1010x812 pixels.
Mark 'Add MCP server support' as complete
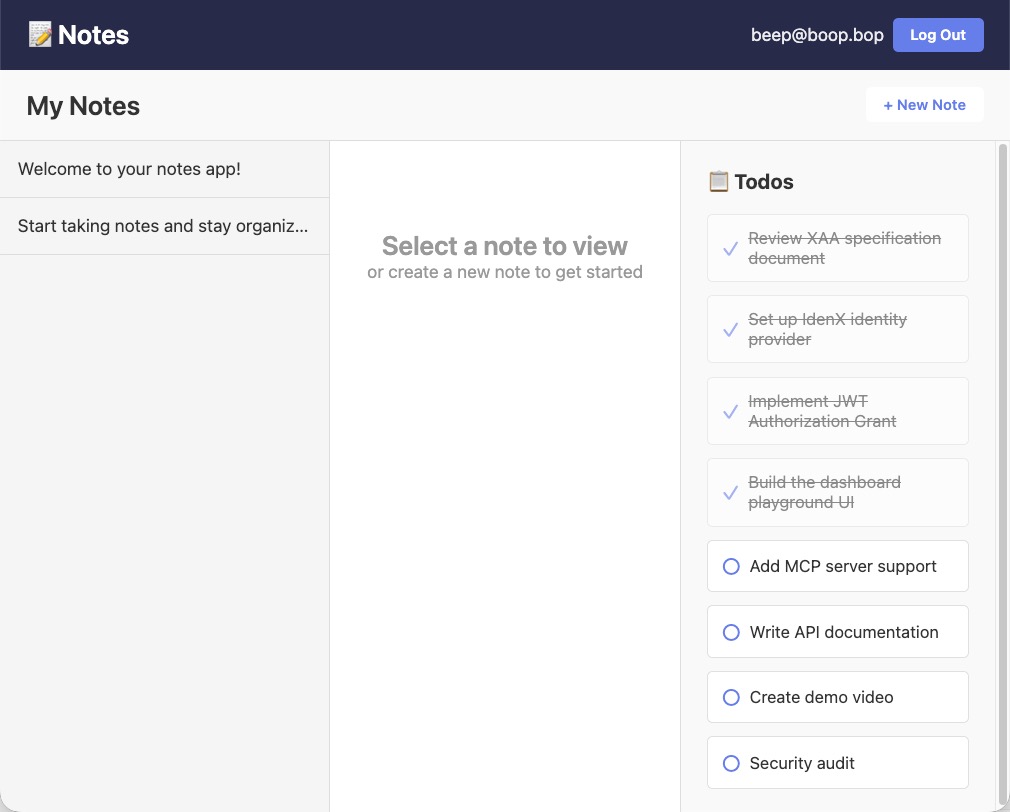[730, 566]
